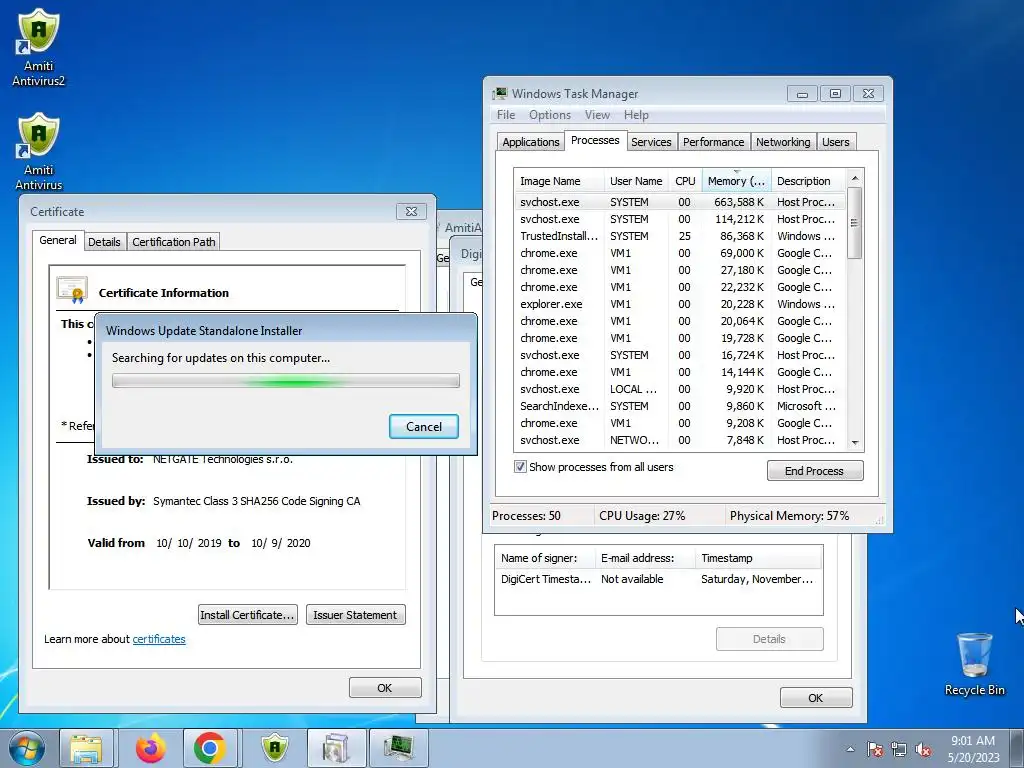Show hidden system tray icons

click(850, 749)
